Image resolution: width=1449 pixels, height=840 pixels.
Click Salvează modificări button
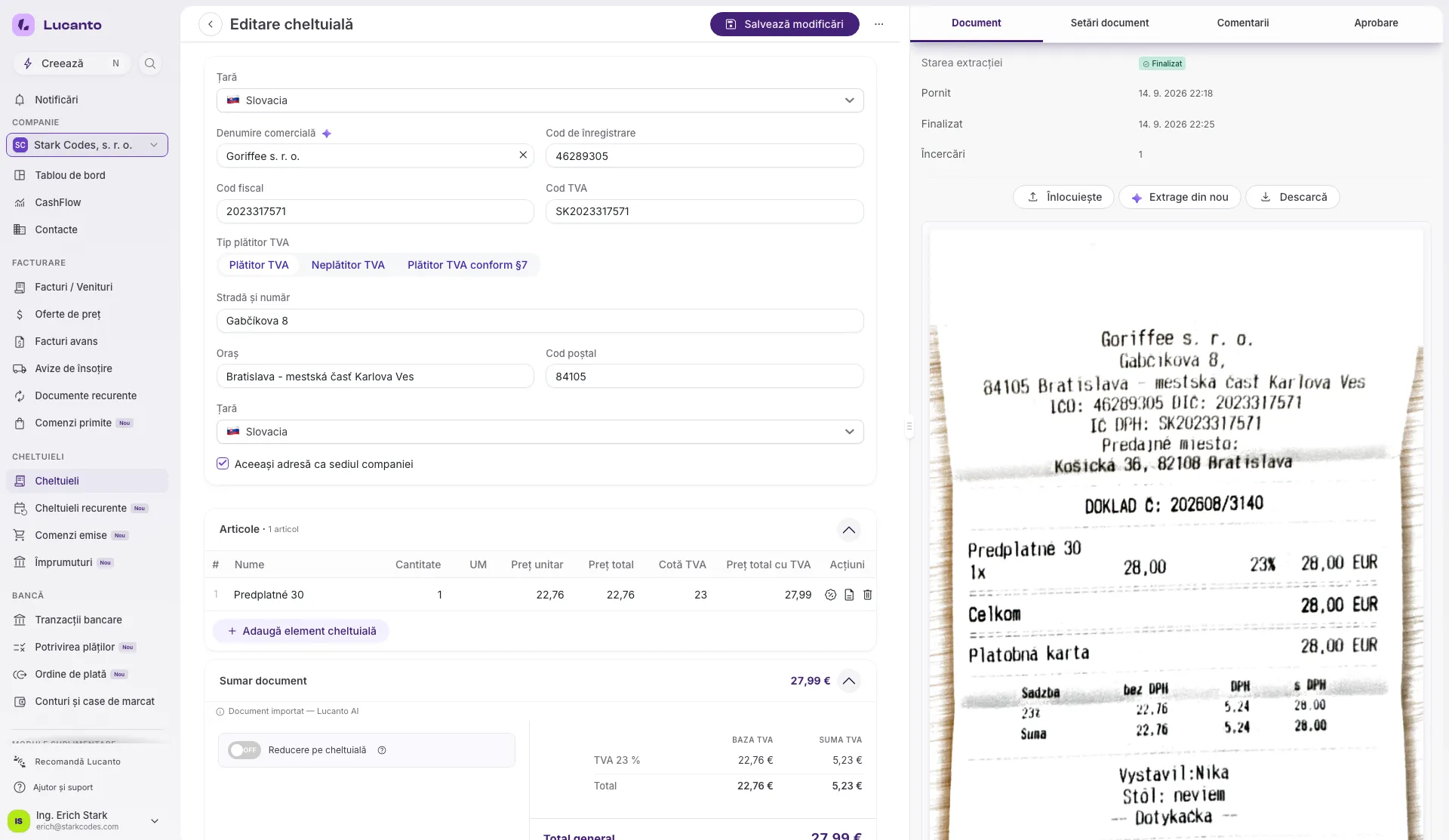(785, 24)
